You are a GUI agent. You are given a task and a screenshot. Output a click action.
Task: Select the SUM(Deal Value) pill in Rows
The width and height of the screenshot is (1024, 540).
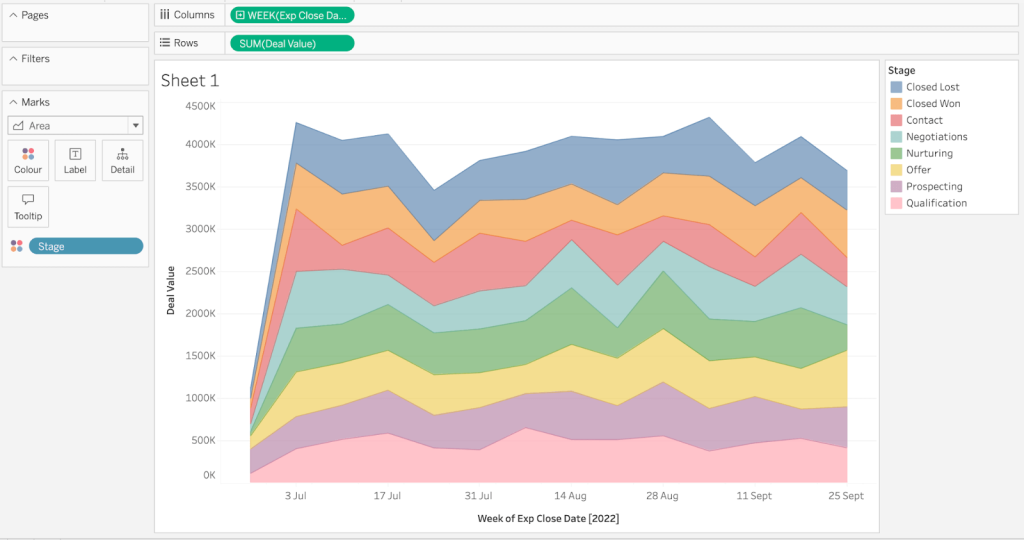(x=292, y=43)
